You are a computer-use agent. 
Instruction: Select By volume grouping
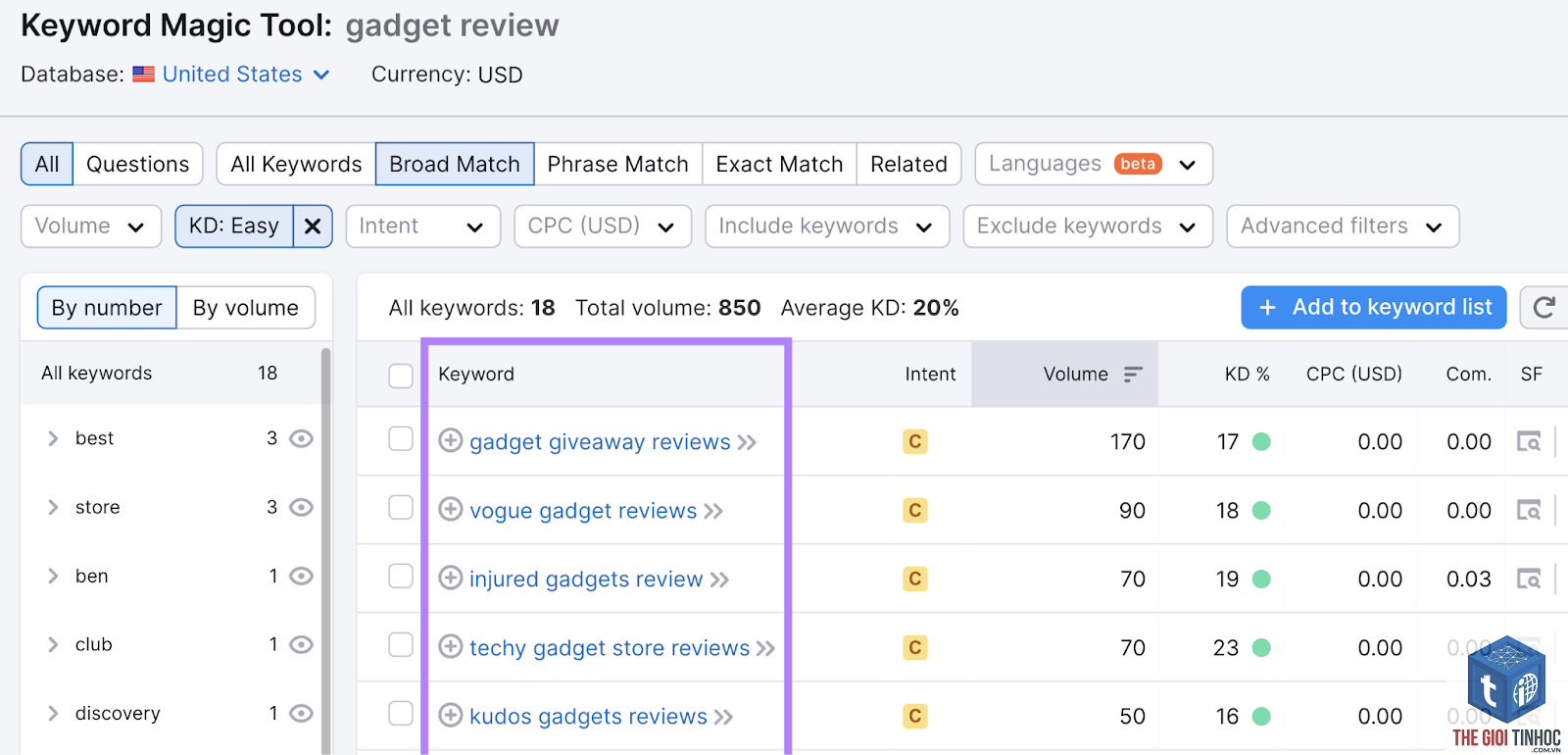[x=246, y=308]
